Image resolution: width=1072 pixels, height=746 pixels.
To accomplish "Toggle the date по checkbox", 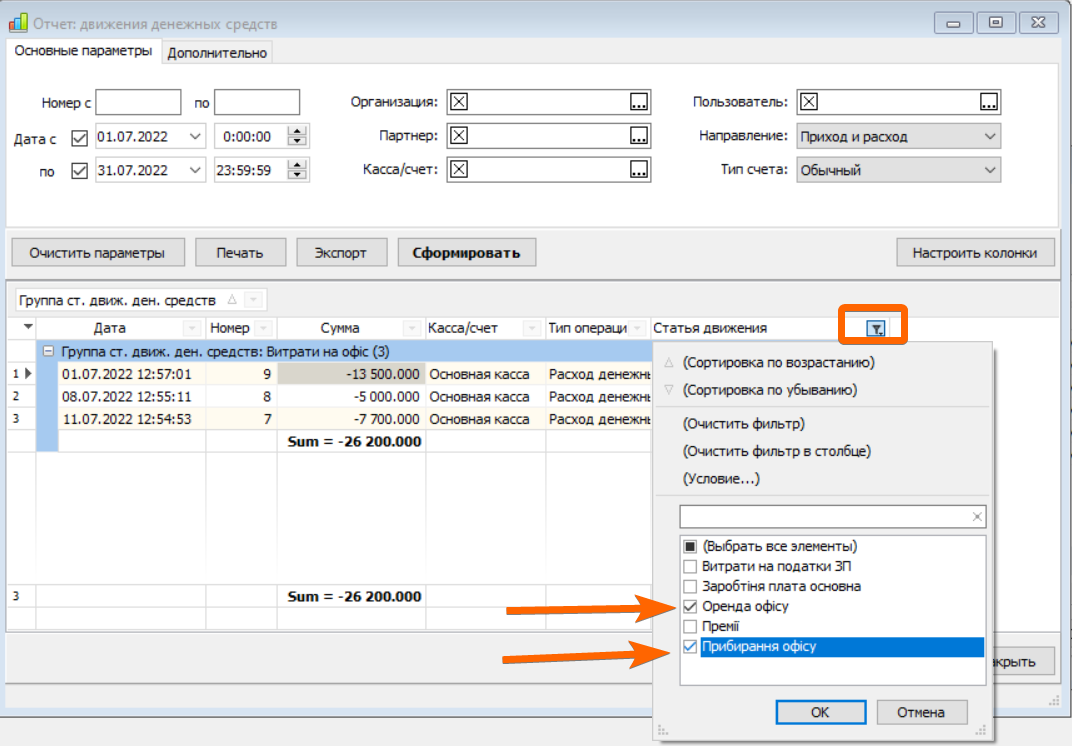I will point(79,170).
